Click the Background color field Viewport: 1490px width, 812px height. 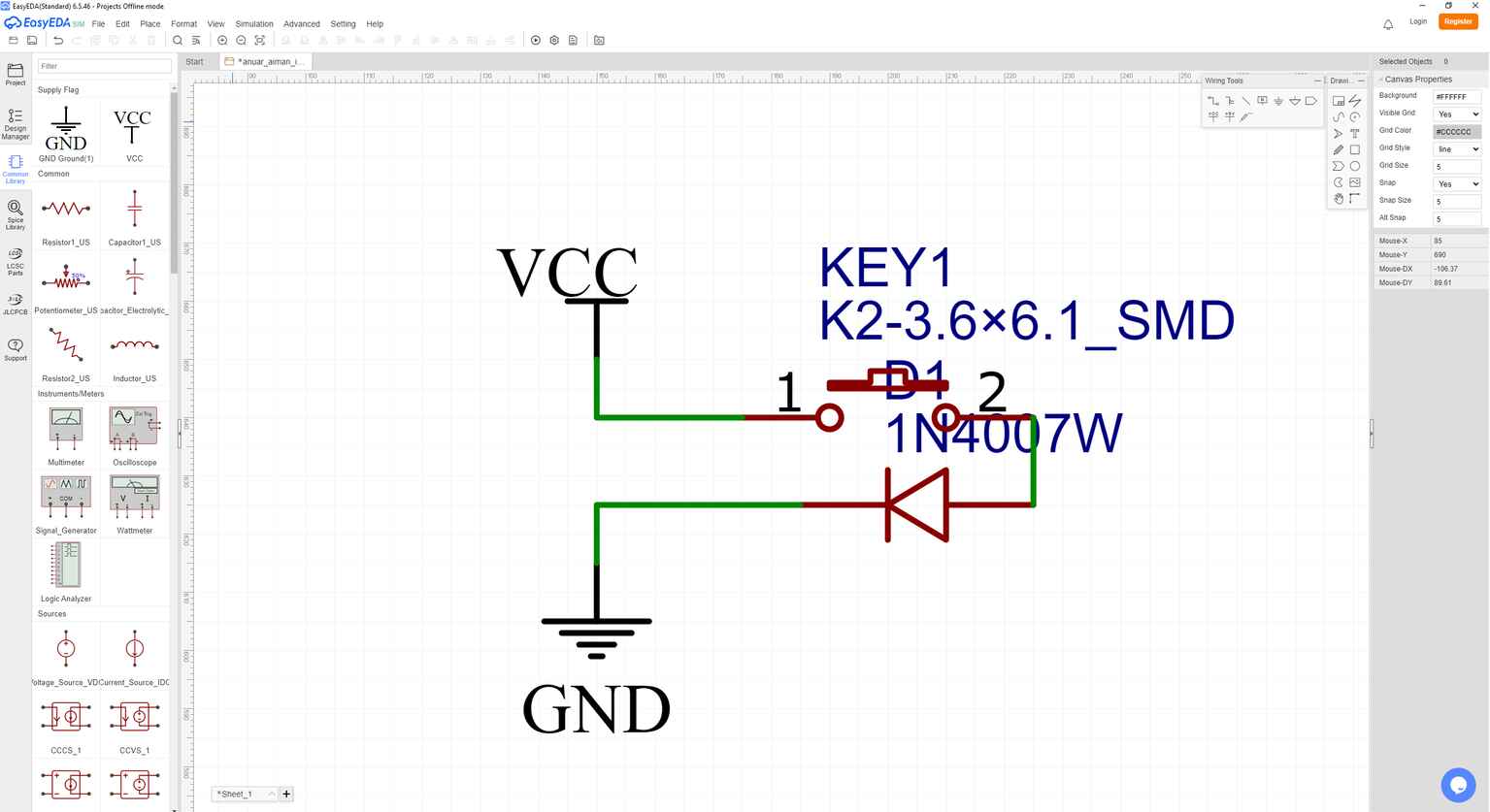click(1457, 97)
